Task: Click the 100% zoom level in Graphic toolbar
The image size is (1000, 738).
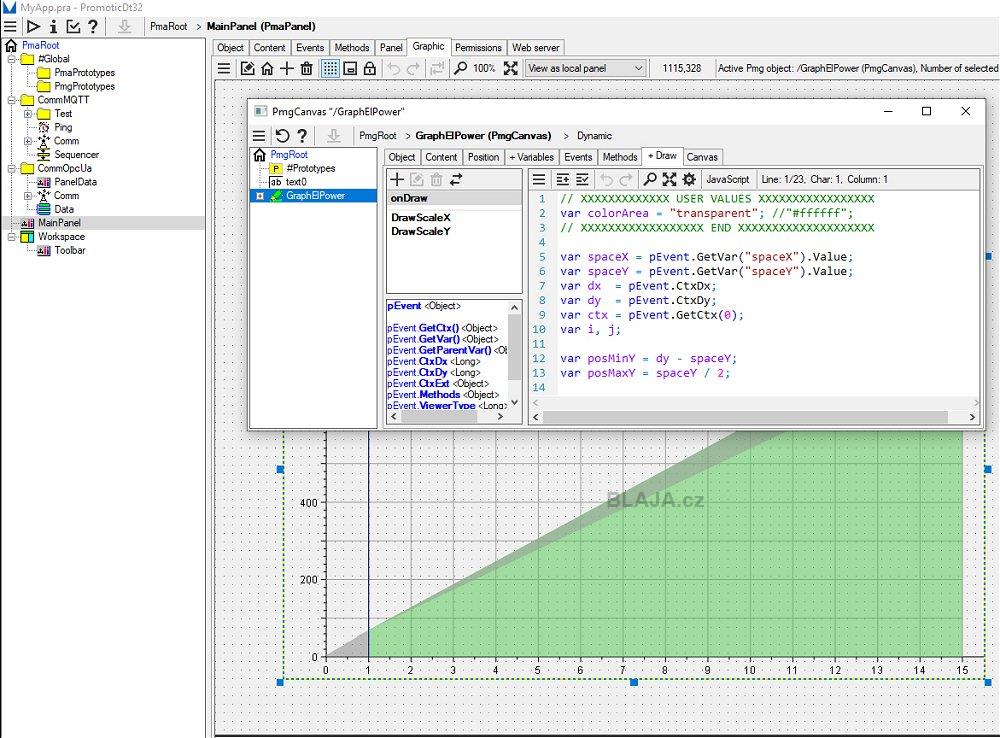Action: pyautogui.click(x=484, y=68)
